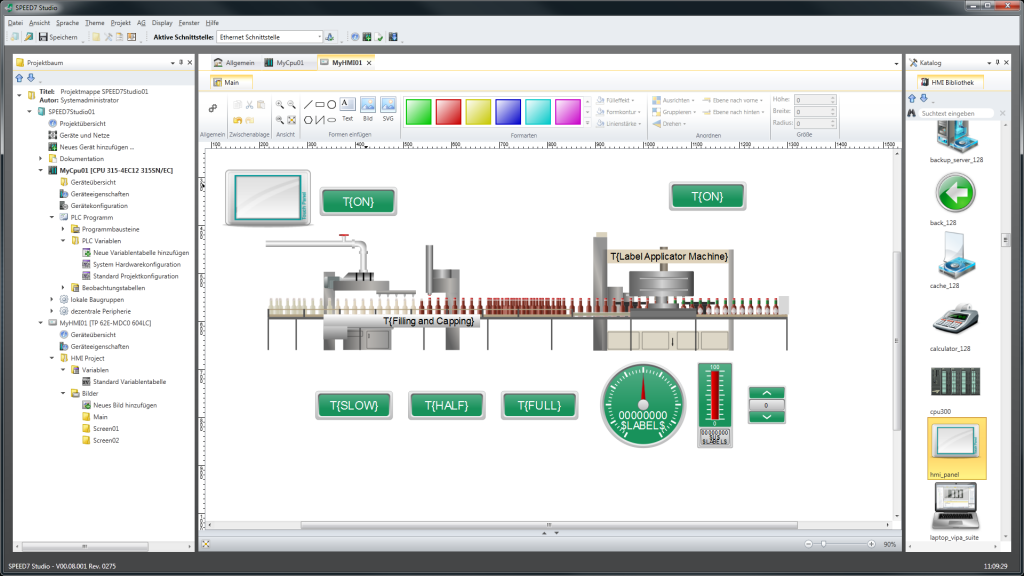Click the Speichern save button
Viewport: 1024px width, 576px height.
click(x=58, y=37)
